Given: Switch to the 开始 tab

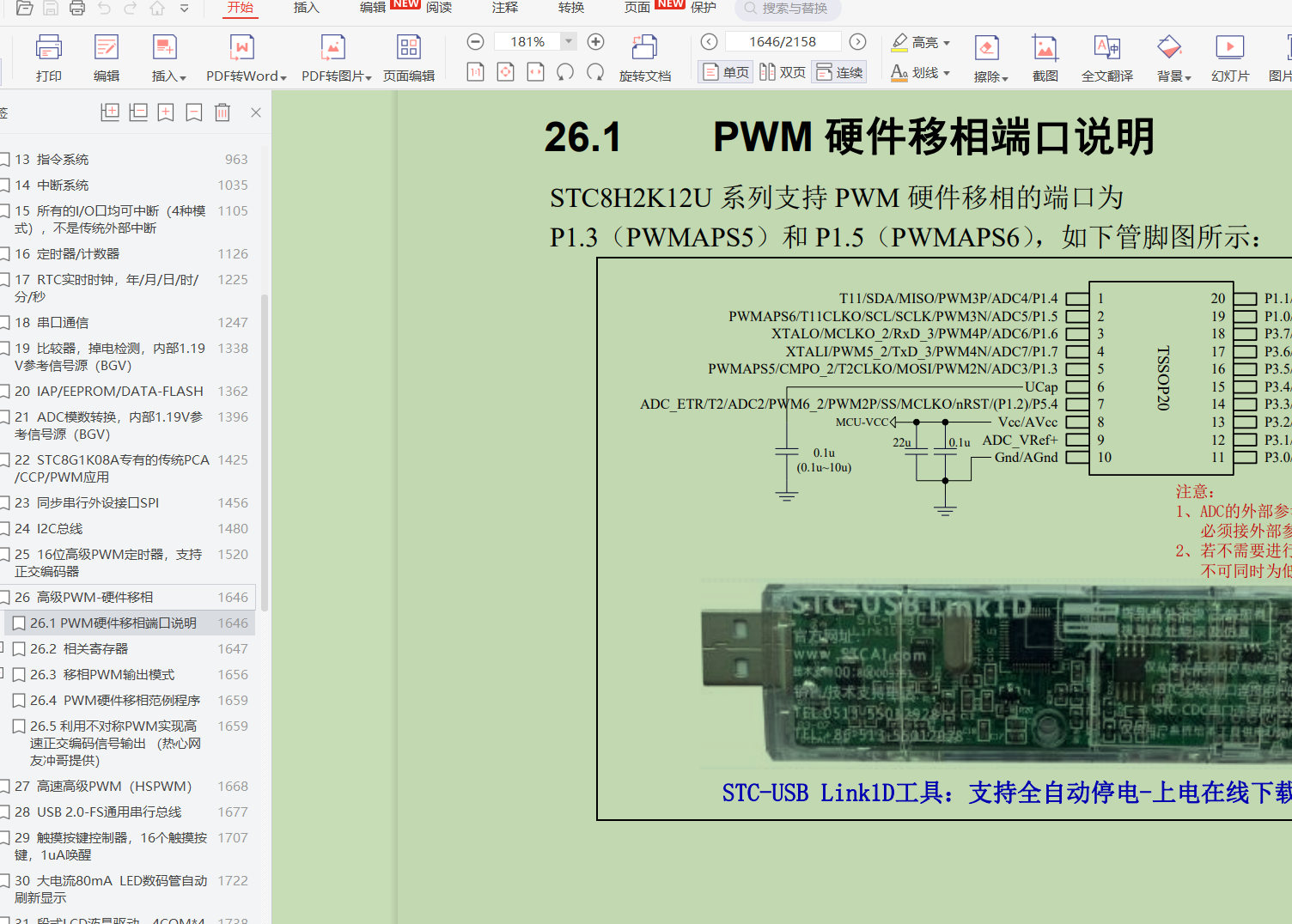Looking at the screenshot, I should [241, 8].
